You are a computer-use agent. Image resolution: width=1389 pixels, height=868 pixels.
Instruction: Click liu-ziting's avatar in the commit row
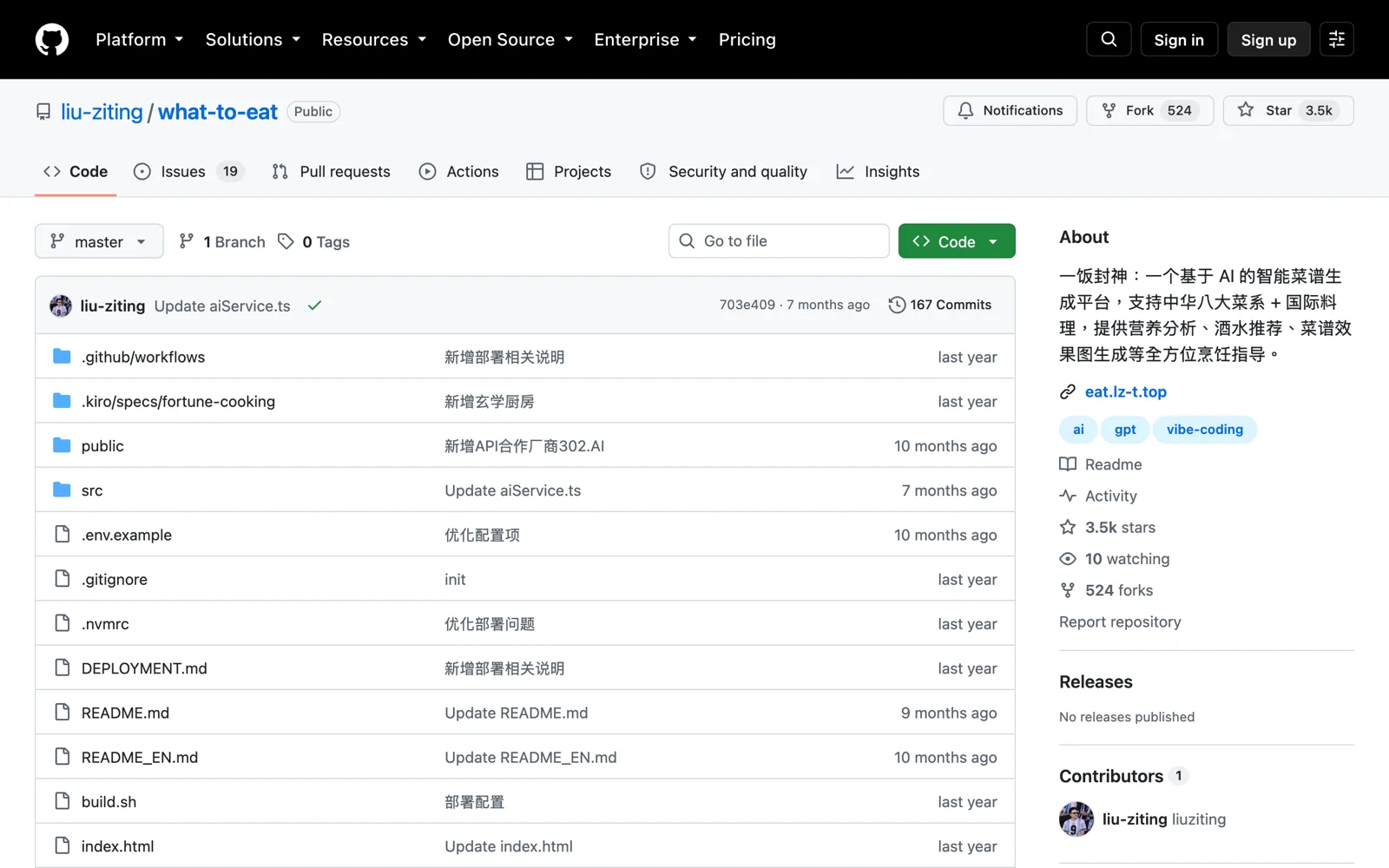pyautogui.click(x=61, y=306)
